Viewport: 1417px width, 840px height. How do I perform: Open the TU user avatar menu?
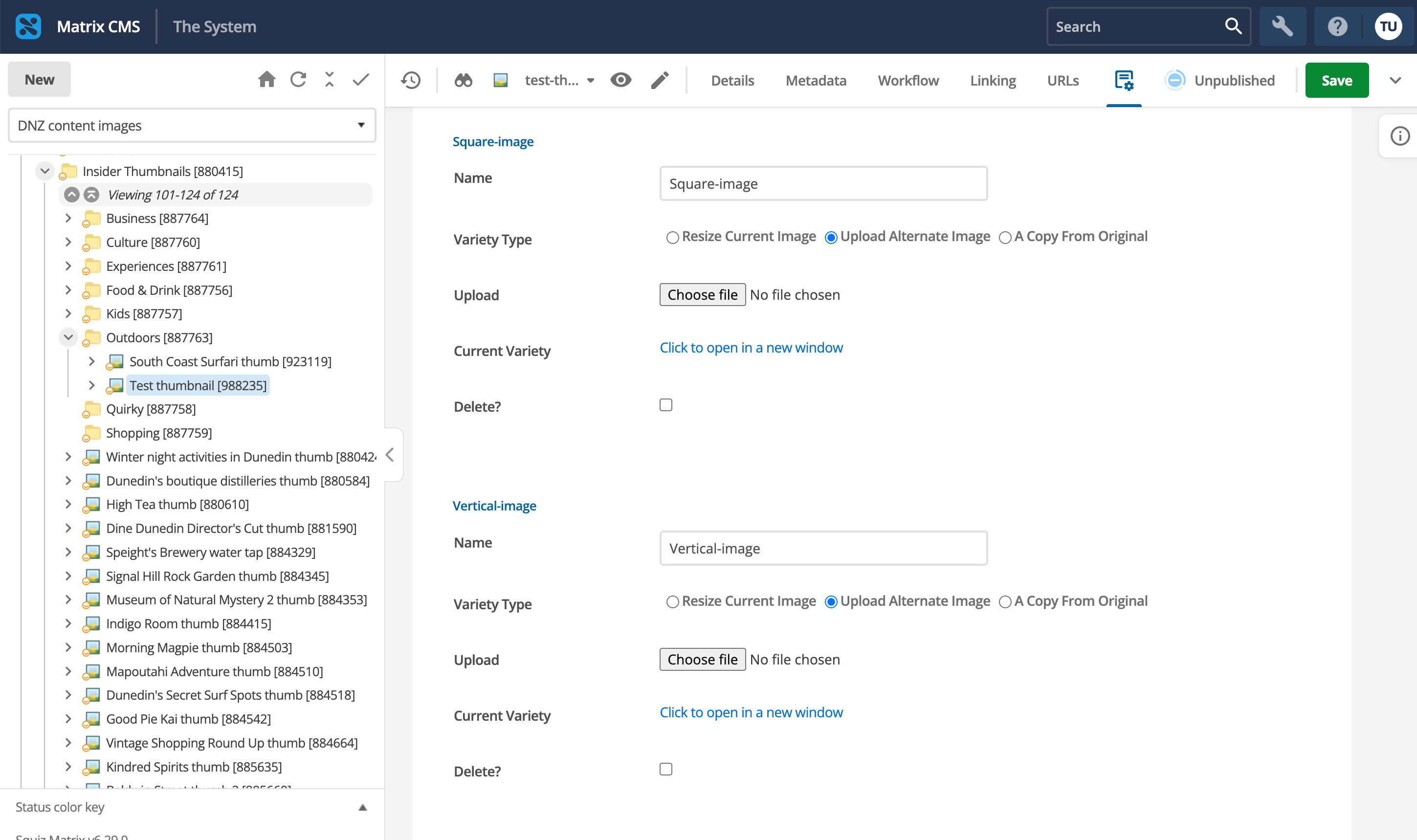[1388, 26]
